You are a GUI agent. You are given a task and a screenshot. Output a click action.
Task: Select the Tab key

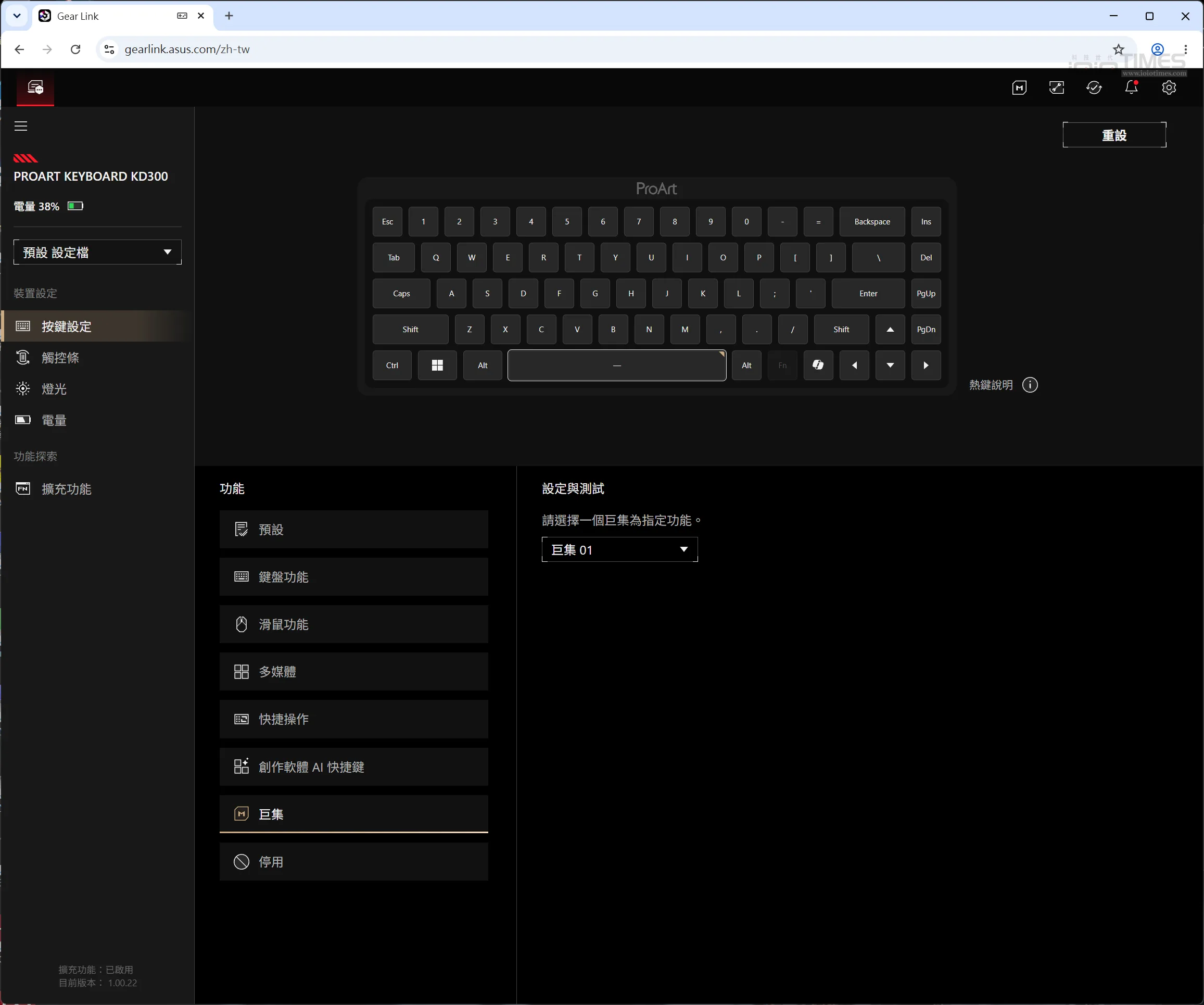[394, 258]
